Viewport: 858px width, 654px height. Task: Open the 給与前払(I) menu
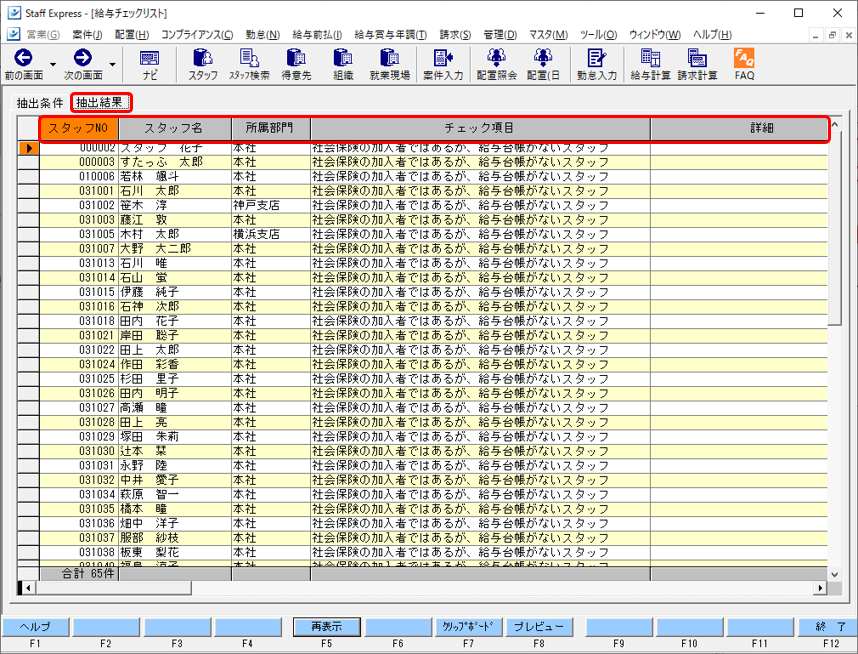[317, 34]
